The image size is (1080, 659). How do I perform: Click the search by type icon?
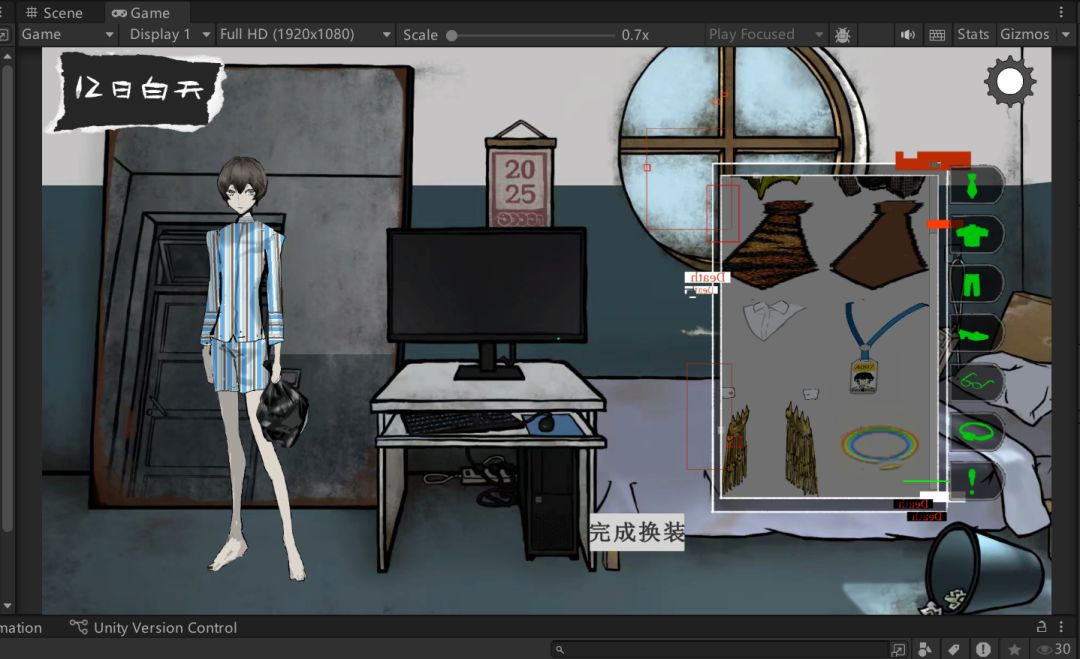pos(925,649)
